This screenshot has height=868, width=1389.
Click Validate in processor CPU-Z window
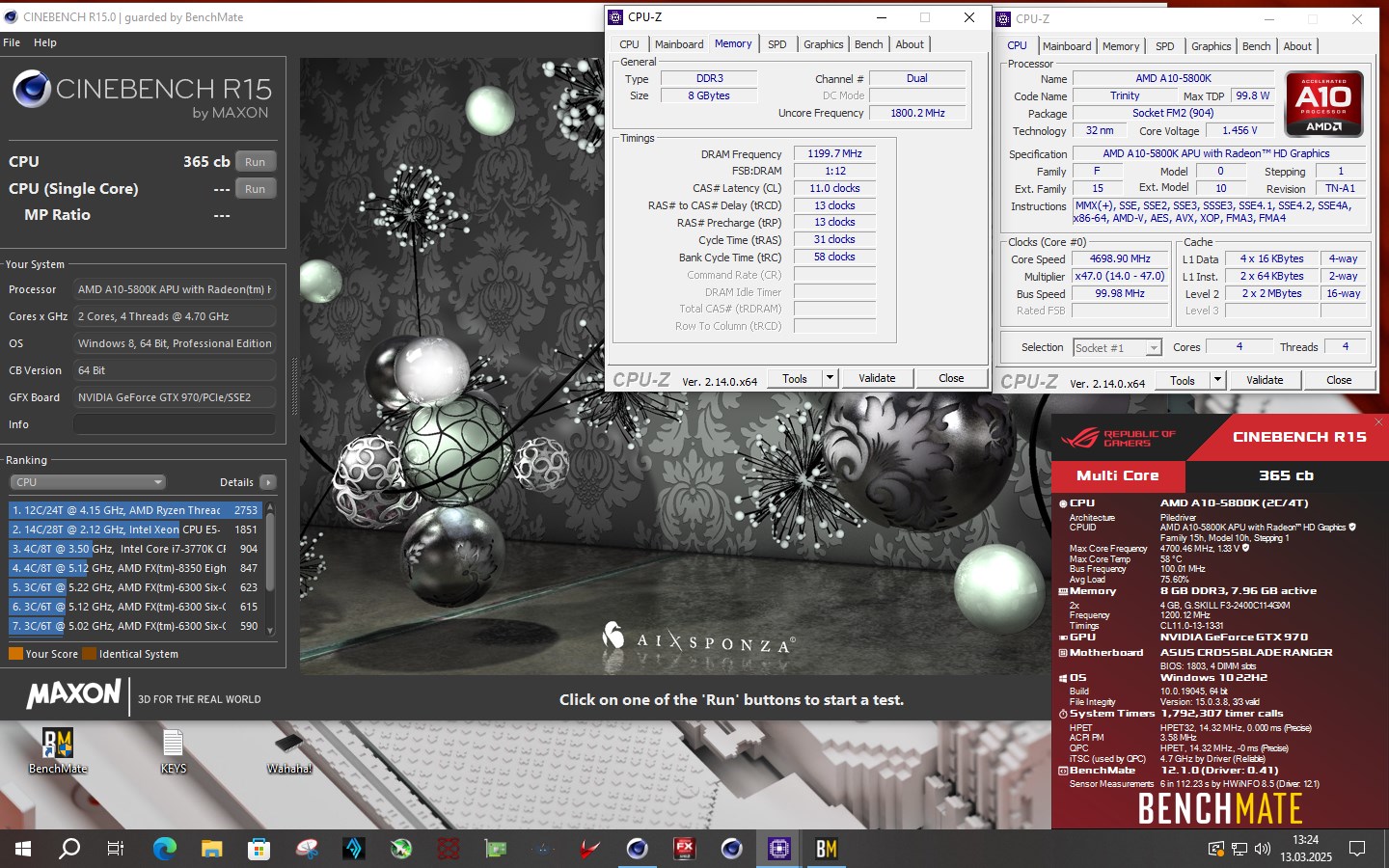click(x=1265, y=381)
